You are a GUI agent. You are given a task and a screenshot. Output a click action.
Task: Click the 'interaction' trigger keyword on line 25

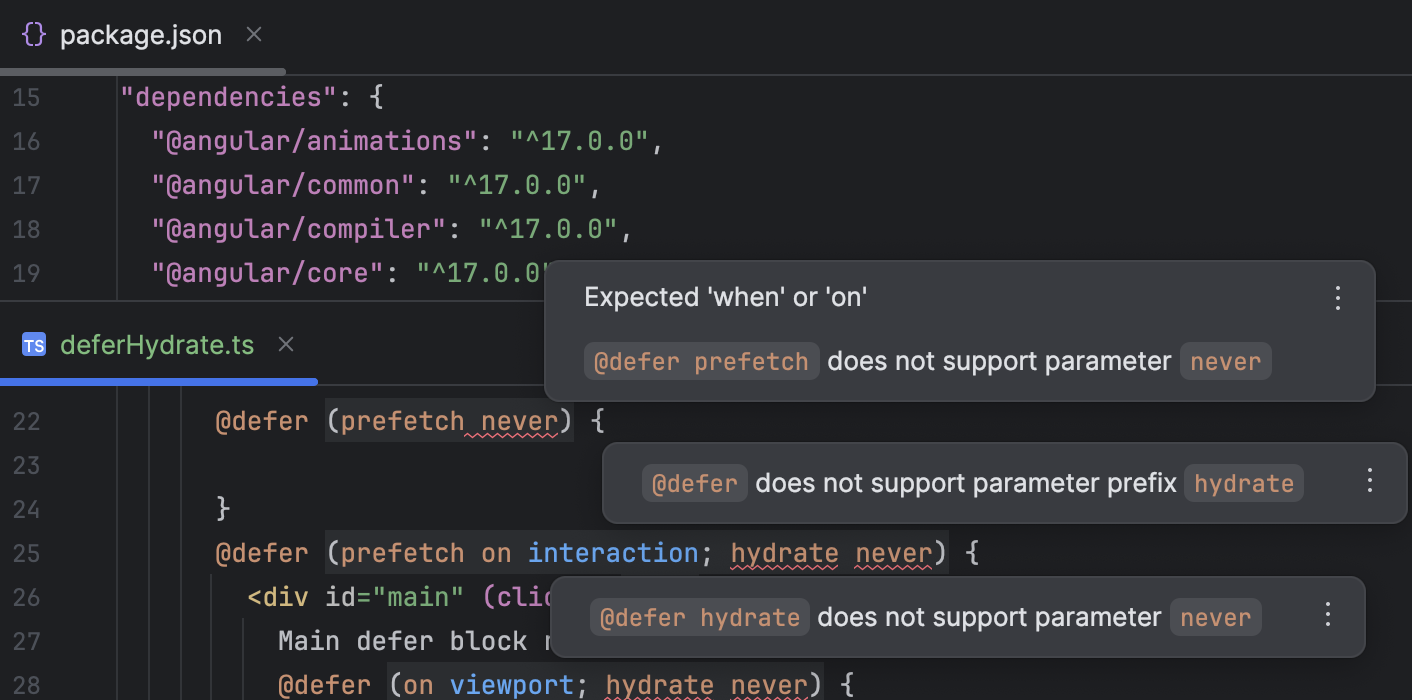tap(612, 553)
